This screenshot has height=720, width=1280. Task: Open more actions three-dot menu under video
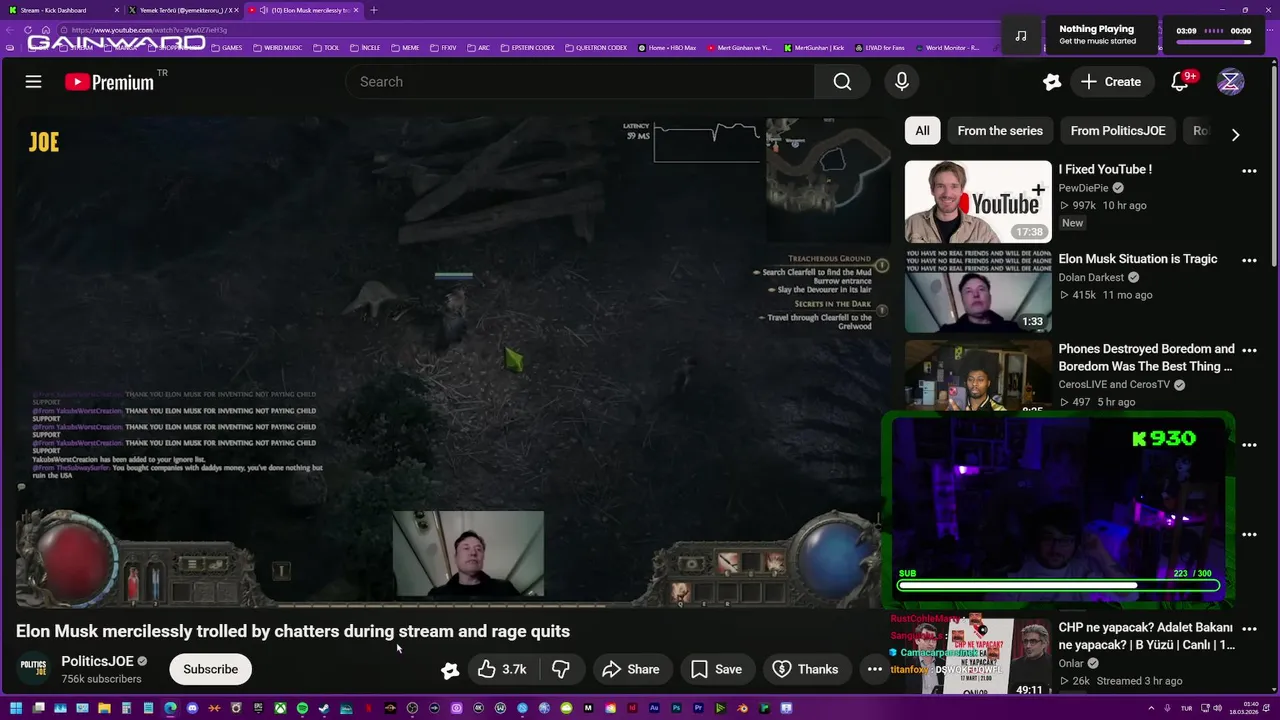pos(875,669)
